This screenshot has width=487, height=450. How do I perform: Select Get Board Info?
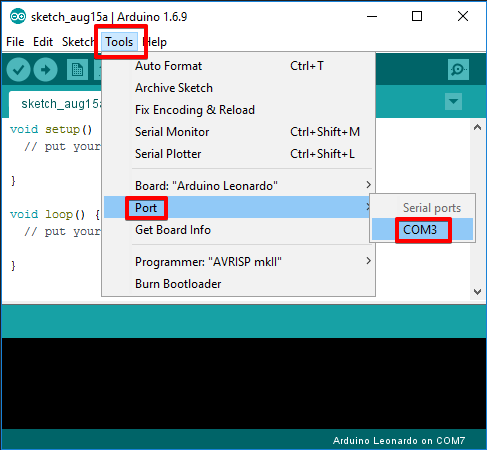(x=238, y=230)
